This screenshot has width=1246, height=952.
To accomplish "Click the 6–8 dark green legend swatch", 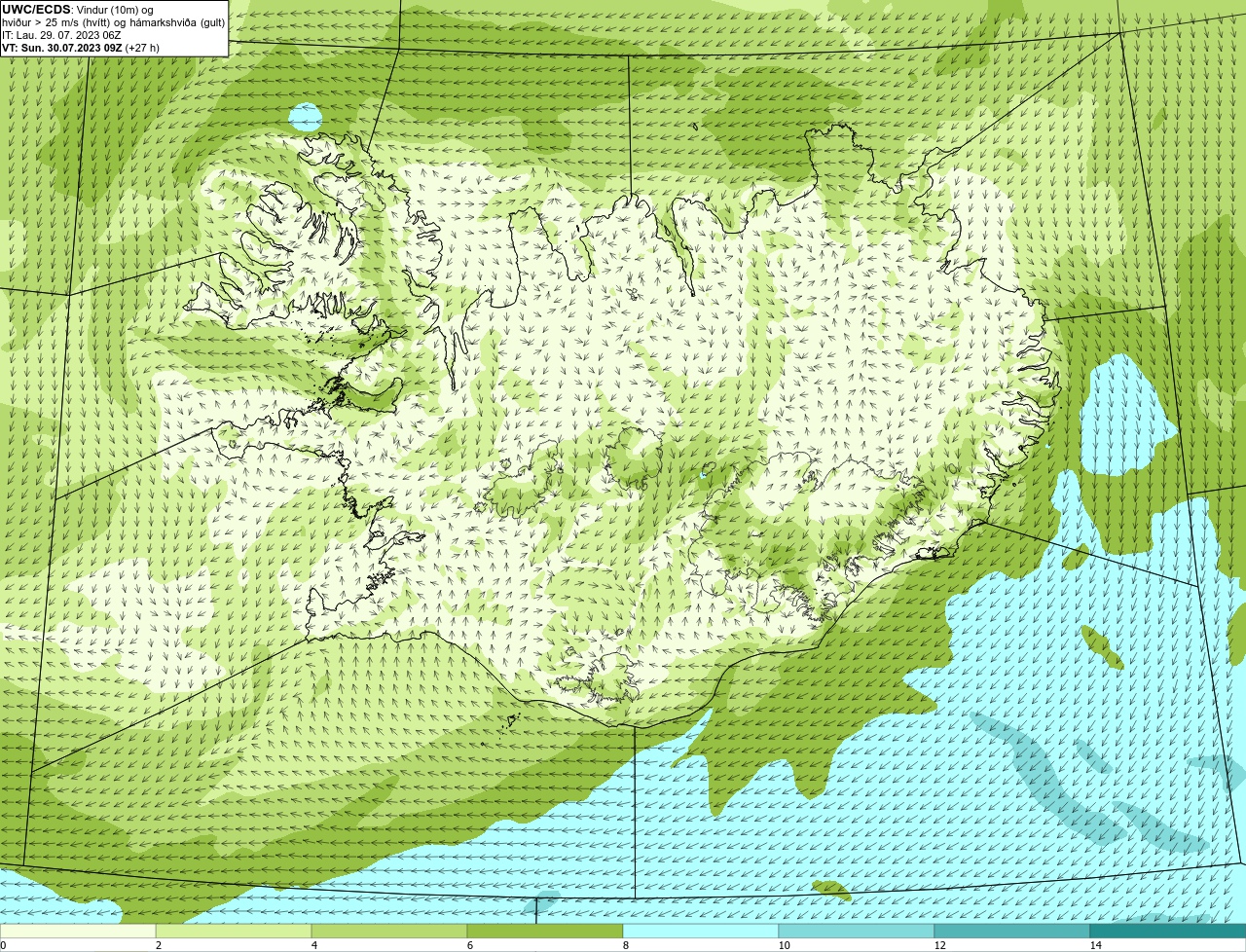I will (545, 932).
